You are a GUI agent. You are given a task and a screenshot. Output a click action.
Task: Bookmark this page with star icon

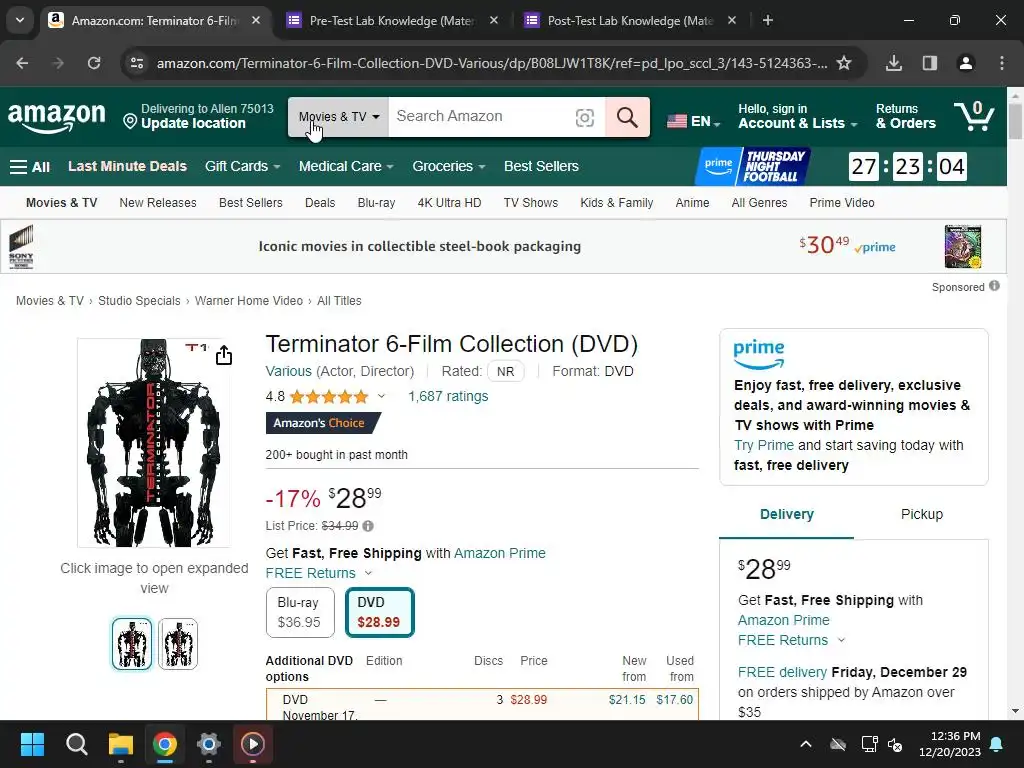(844, 63)
